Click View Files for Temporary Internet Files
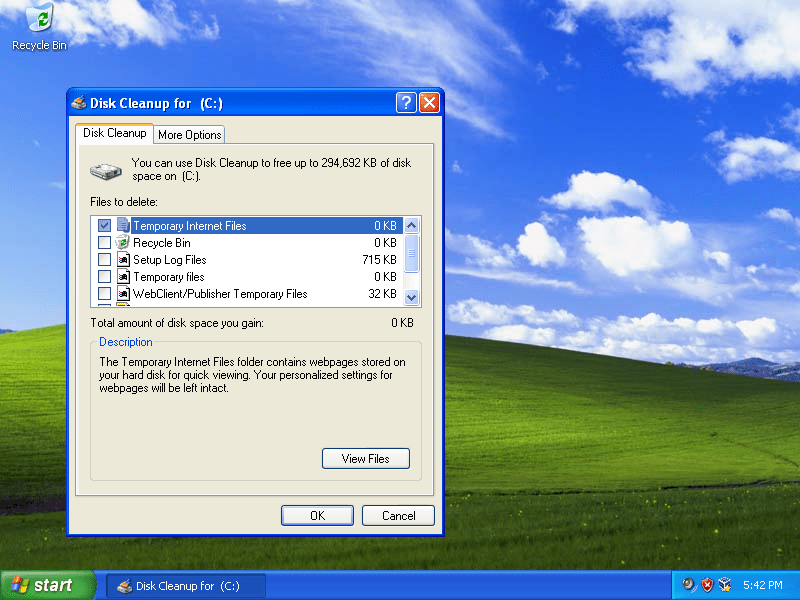Viewport: 800px width, 600px height. coord(365,458)
